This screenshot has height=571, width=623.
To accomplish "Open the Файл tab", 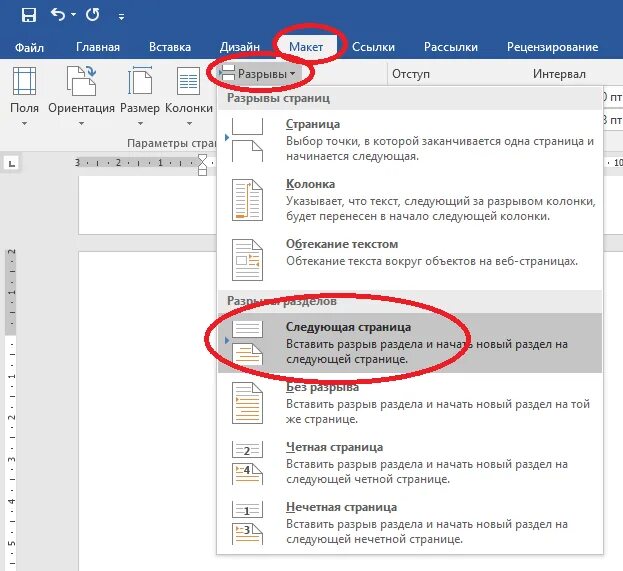I will pos(29,47).
